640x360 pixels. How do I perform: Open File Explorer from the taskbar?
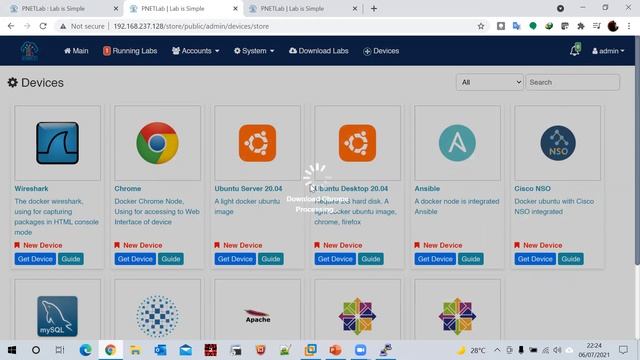136,350
